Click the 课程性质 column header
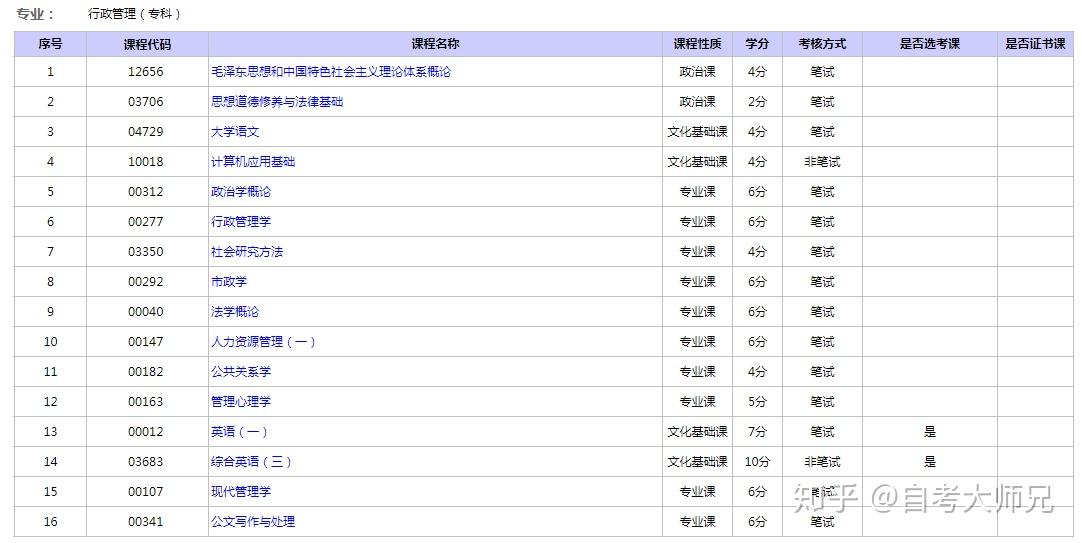This screenshot has height=543, width=1082. tap(698, 44)
